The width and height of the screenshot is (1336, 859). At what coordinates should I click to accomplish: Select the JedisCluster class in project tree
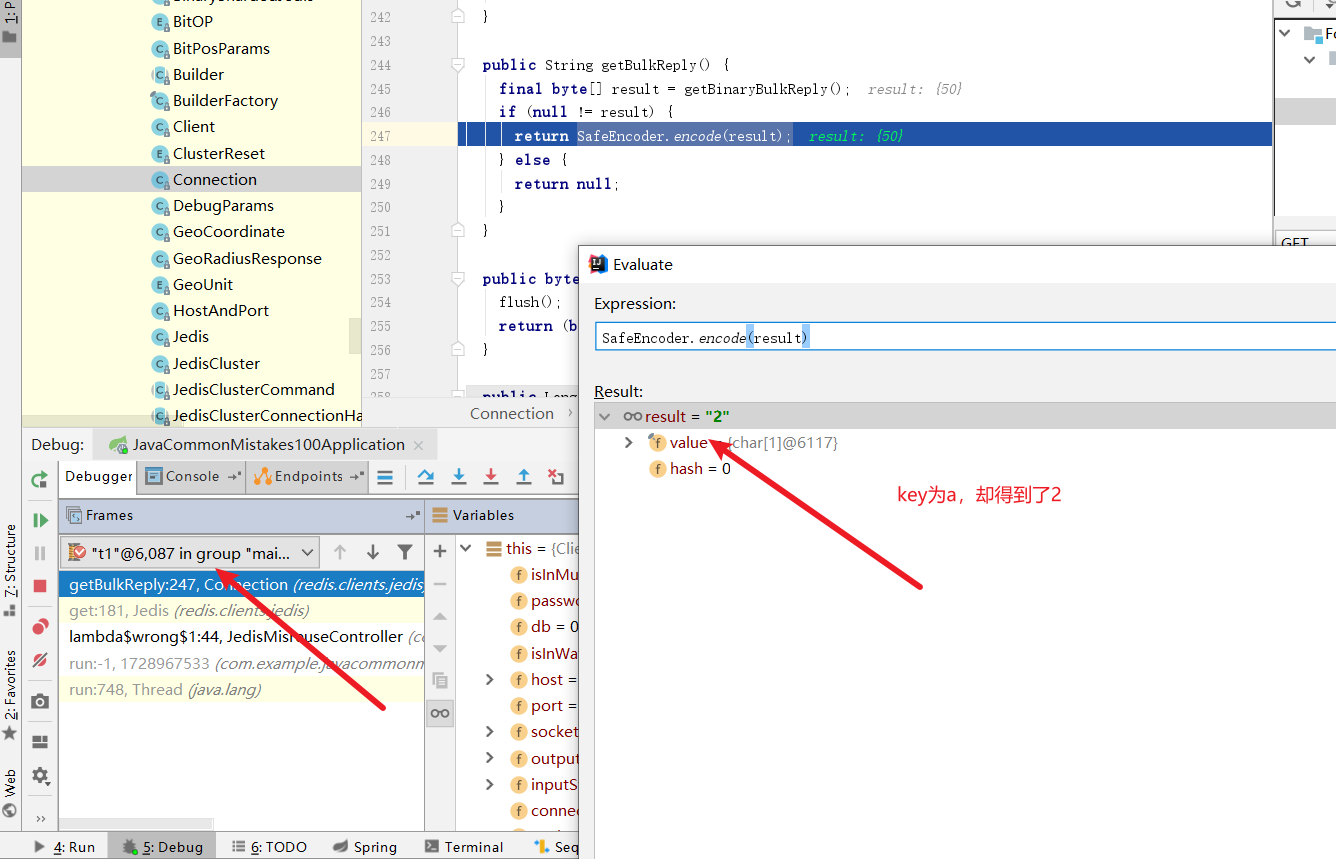[x=216, y=363]
